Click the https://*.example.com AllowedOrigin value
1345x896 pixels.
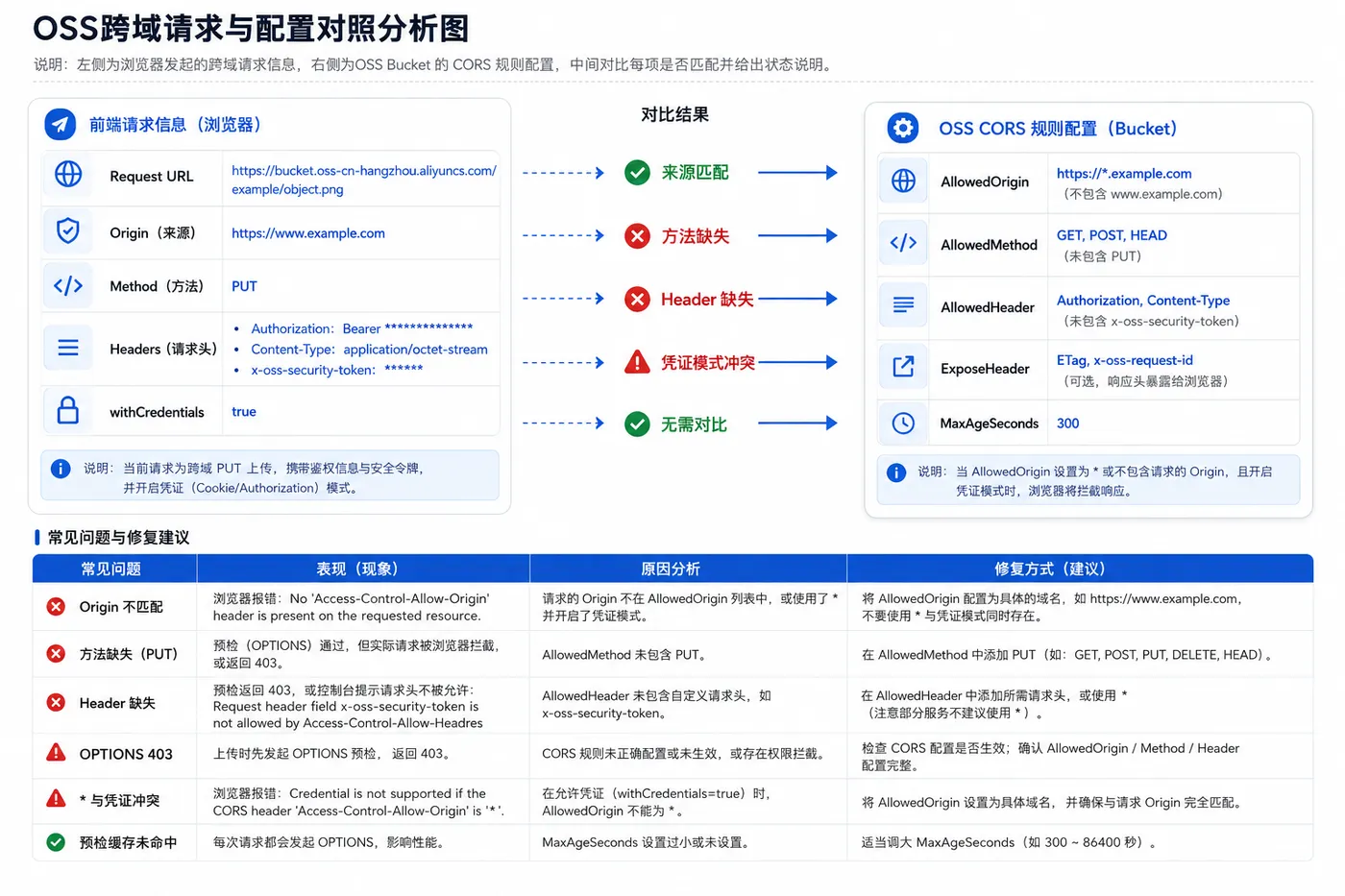[x=1124, y=174]
